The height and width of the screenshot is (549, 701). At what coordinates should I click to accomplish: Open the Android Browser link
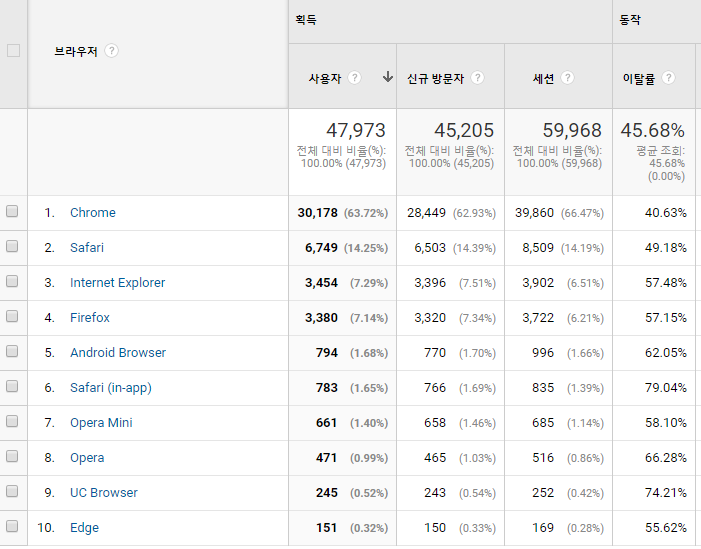118,353
